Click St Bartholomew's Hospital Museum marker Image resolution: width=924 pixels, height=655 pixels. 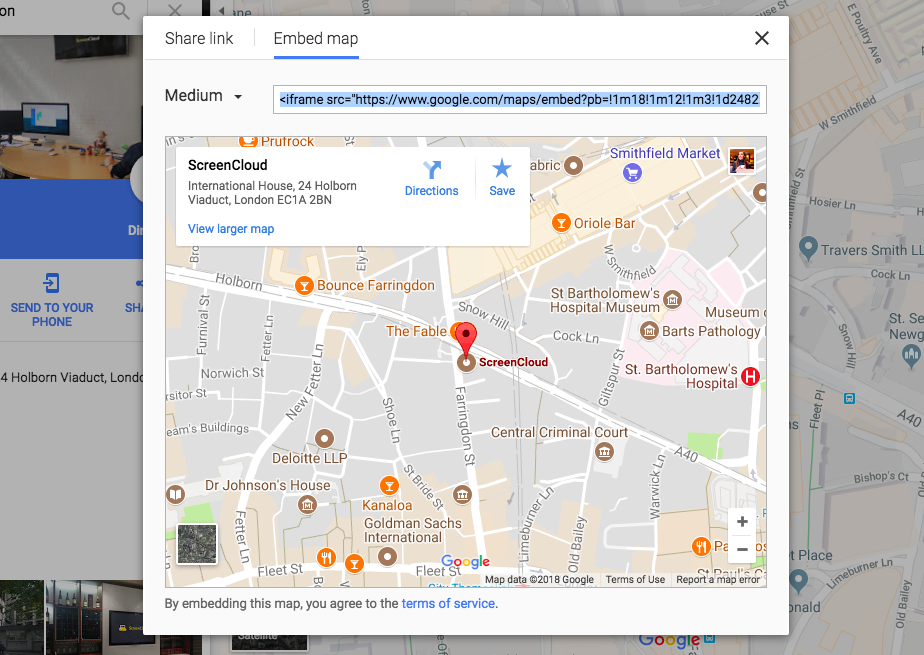pyautogui.click(x=672, y=300)
